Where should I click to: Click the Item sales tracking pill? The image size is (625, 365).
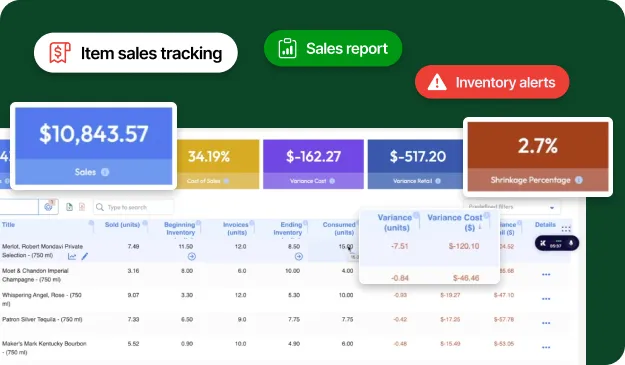pos(136,53)
